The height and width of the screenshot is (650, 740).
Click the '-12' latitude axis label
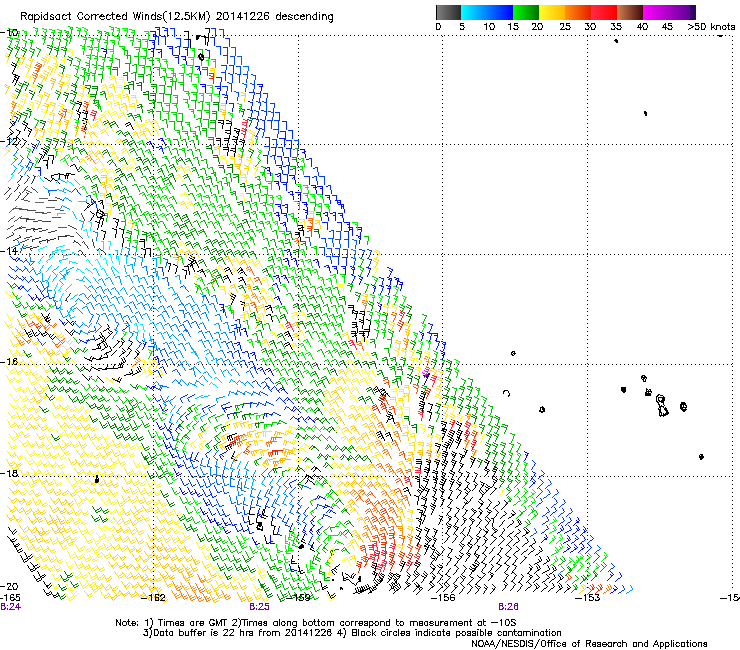point(9,142)
